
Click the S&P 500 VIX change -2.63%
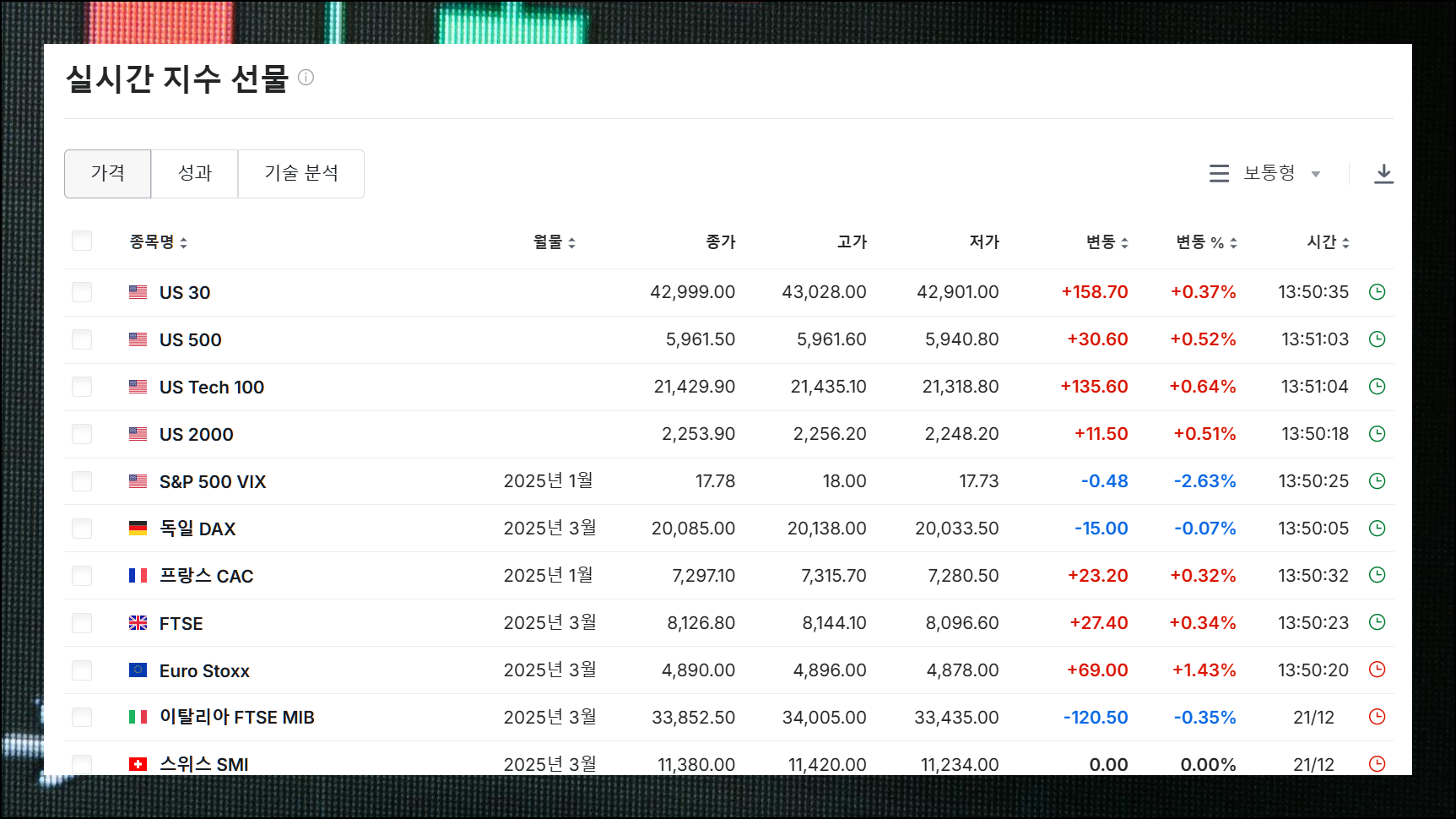click(1205, 481)
